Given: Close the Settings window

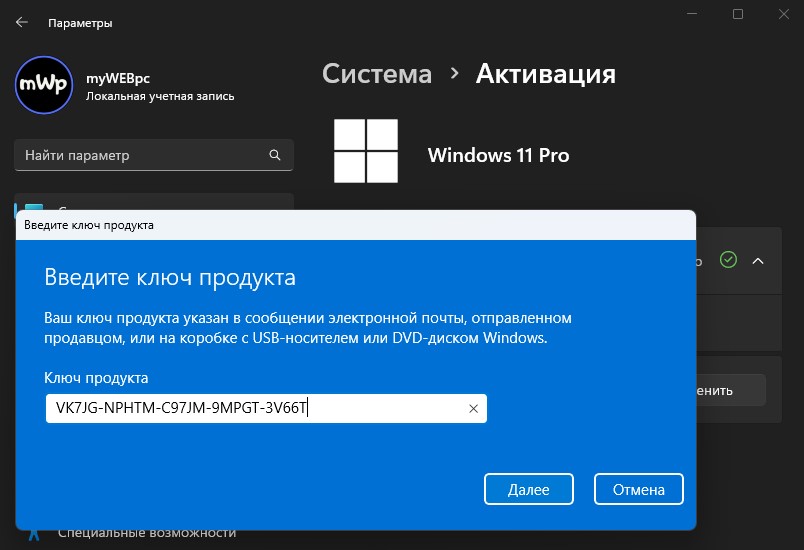Looking at the screenshot, I should (783, 14).
